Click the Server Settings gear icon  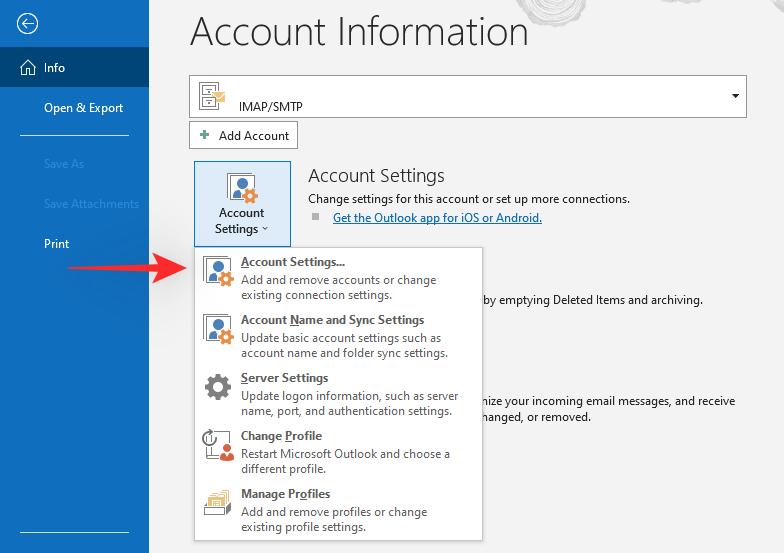[x=218, y=387]
